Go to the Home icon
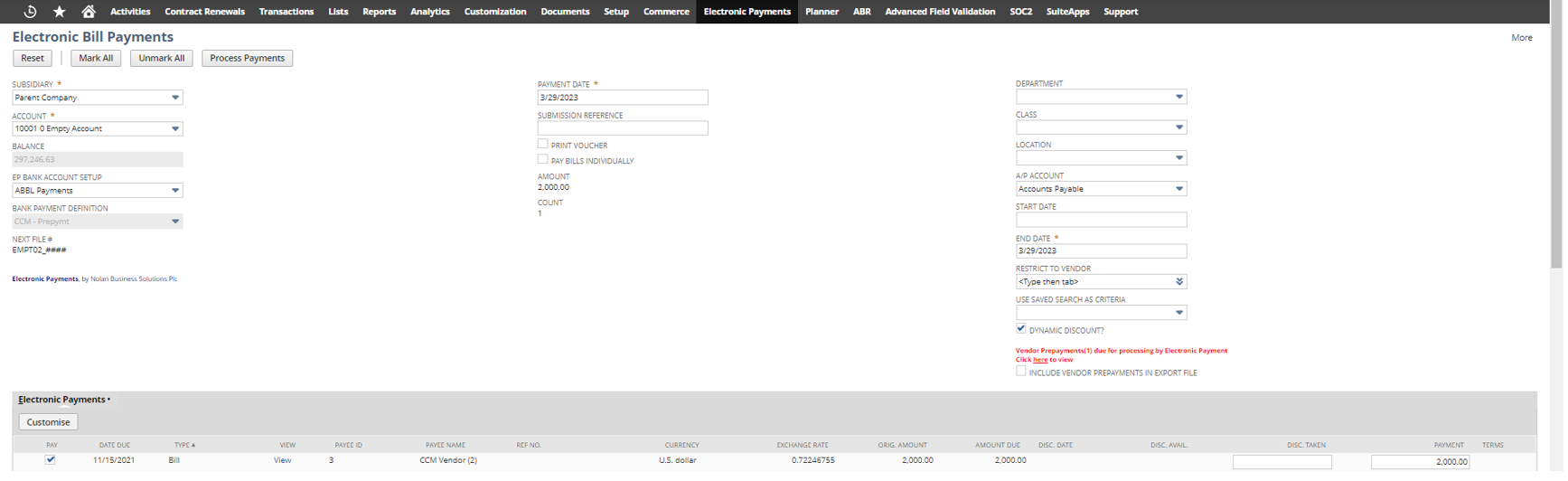This screenshot has height=481, width=1568. (89, 12)
